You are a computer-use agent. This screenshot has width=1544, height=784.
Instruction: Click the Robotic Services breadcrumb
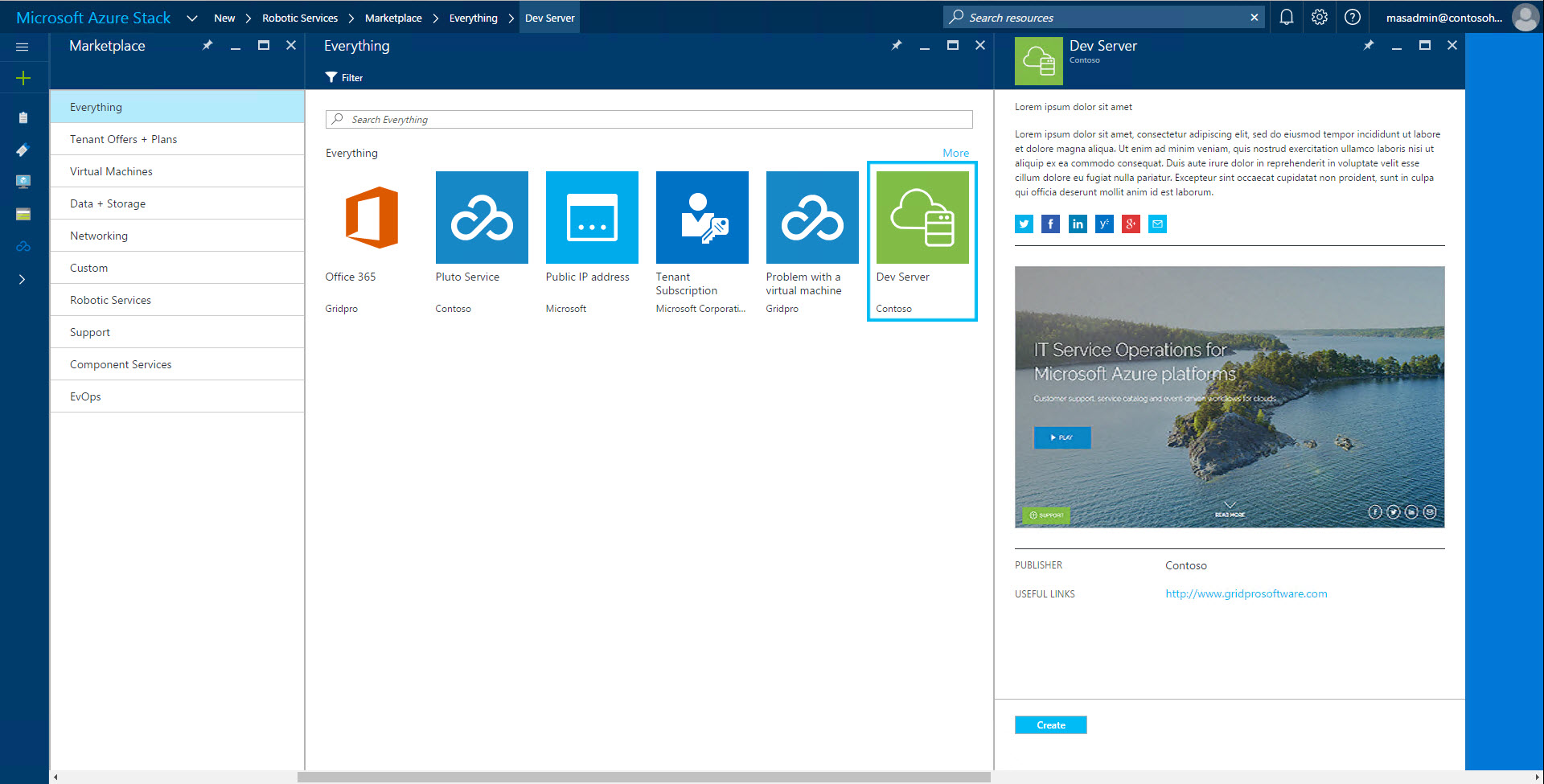coord(300,18)
